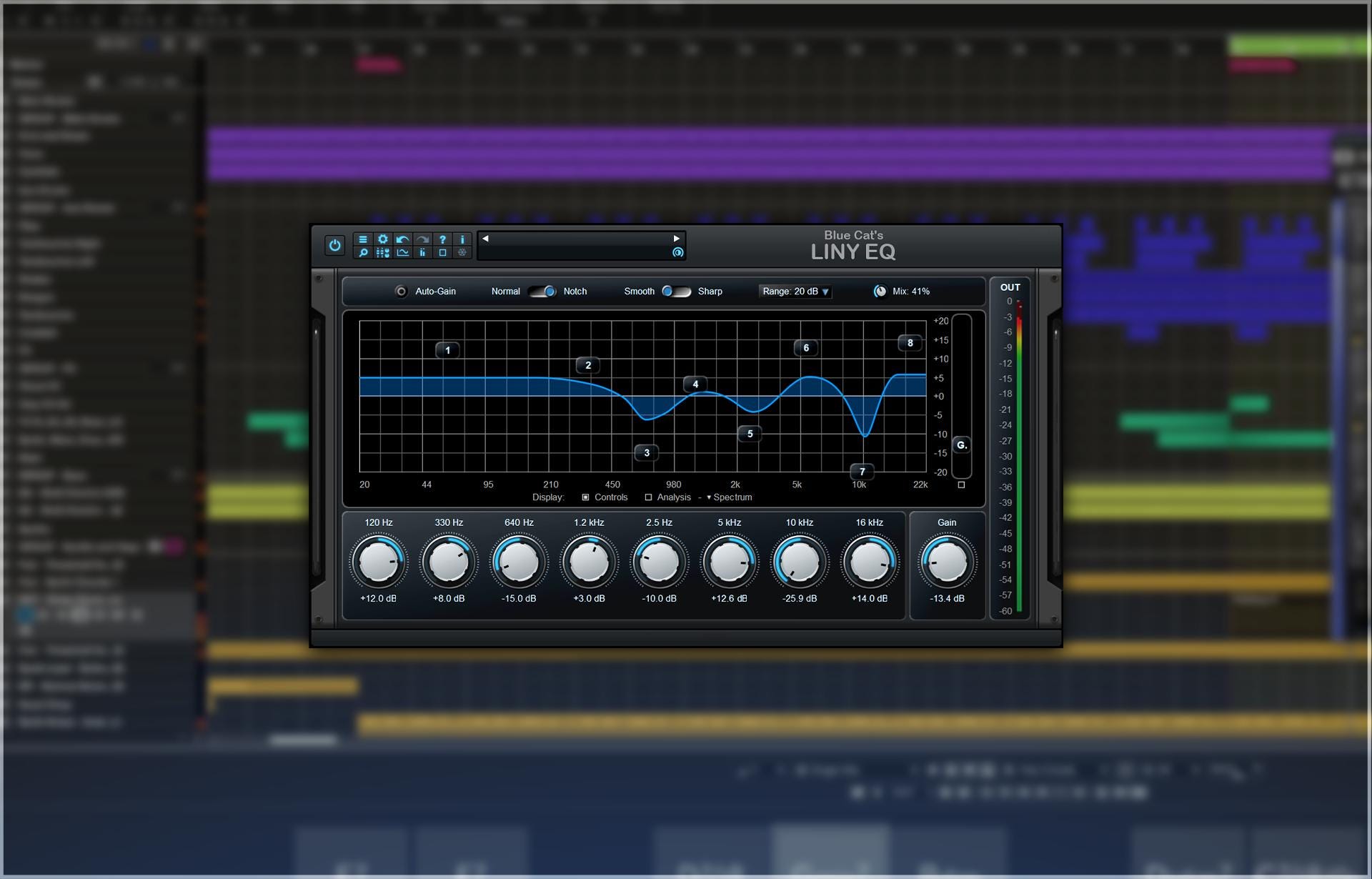Viewport: 1372px width, 879px height.
Task: Click the 1.2 kHz band knob
Action: click(x=589, y=562)
